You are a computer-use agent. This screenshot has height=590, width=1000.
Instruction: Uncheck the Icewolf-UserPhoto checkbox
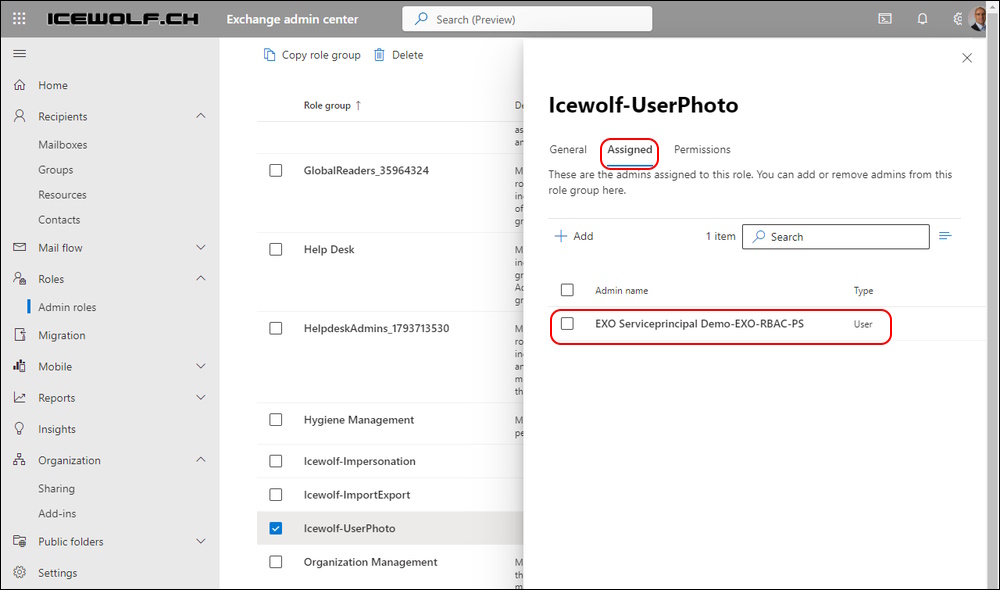click(x=276, y=528)
